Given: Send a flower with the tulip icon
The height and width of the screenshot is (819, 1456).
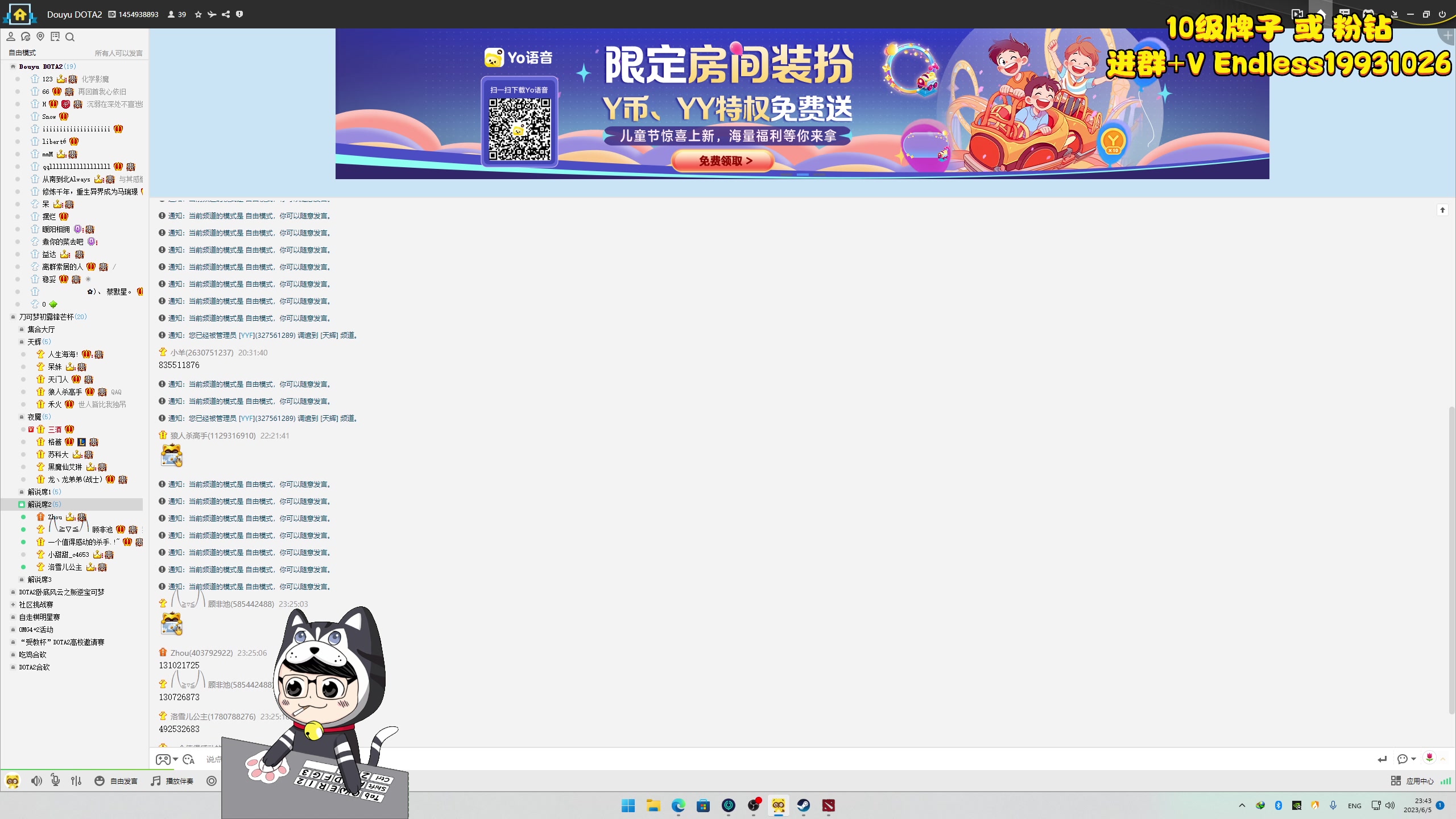Looking at the screenshot, I should 1429,758.
